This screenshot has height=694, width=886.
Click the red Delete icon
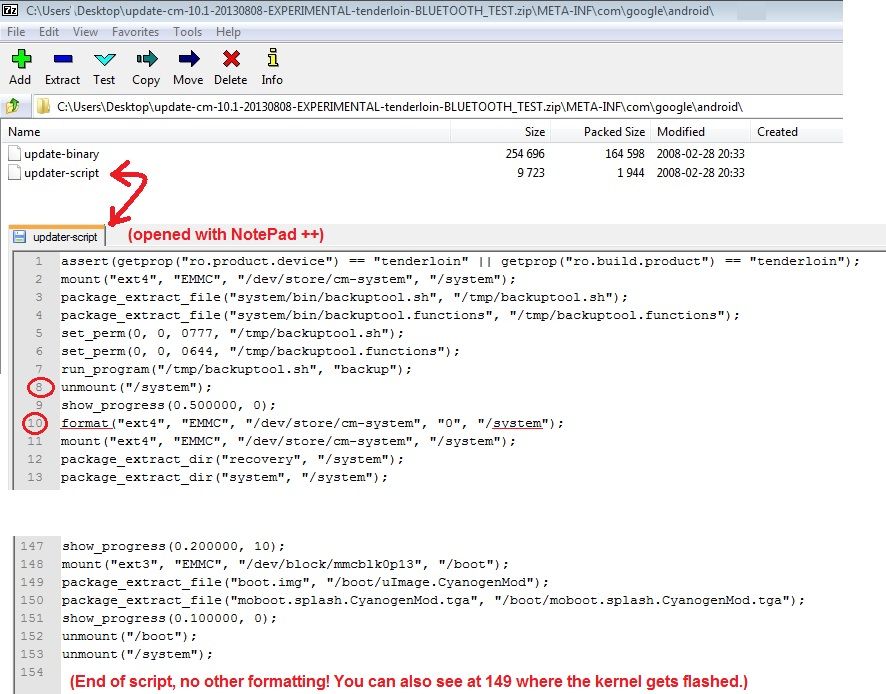click(x=231, y=61)
